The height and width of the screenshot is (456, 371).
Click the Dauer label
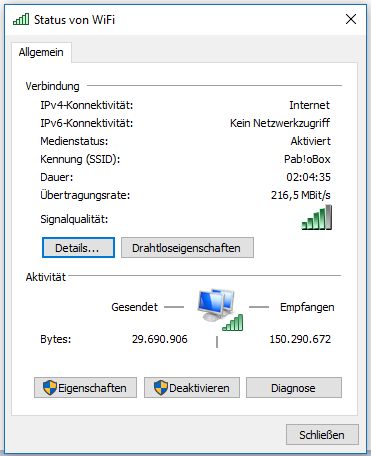[57, 177]
